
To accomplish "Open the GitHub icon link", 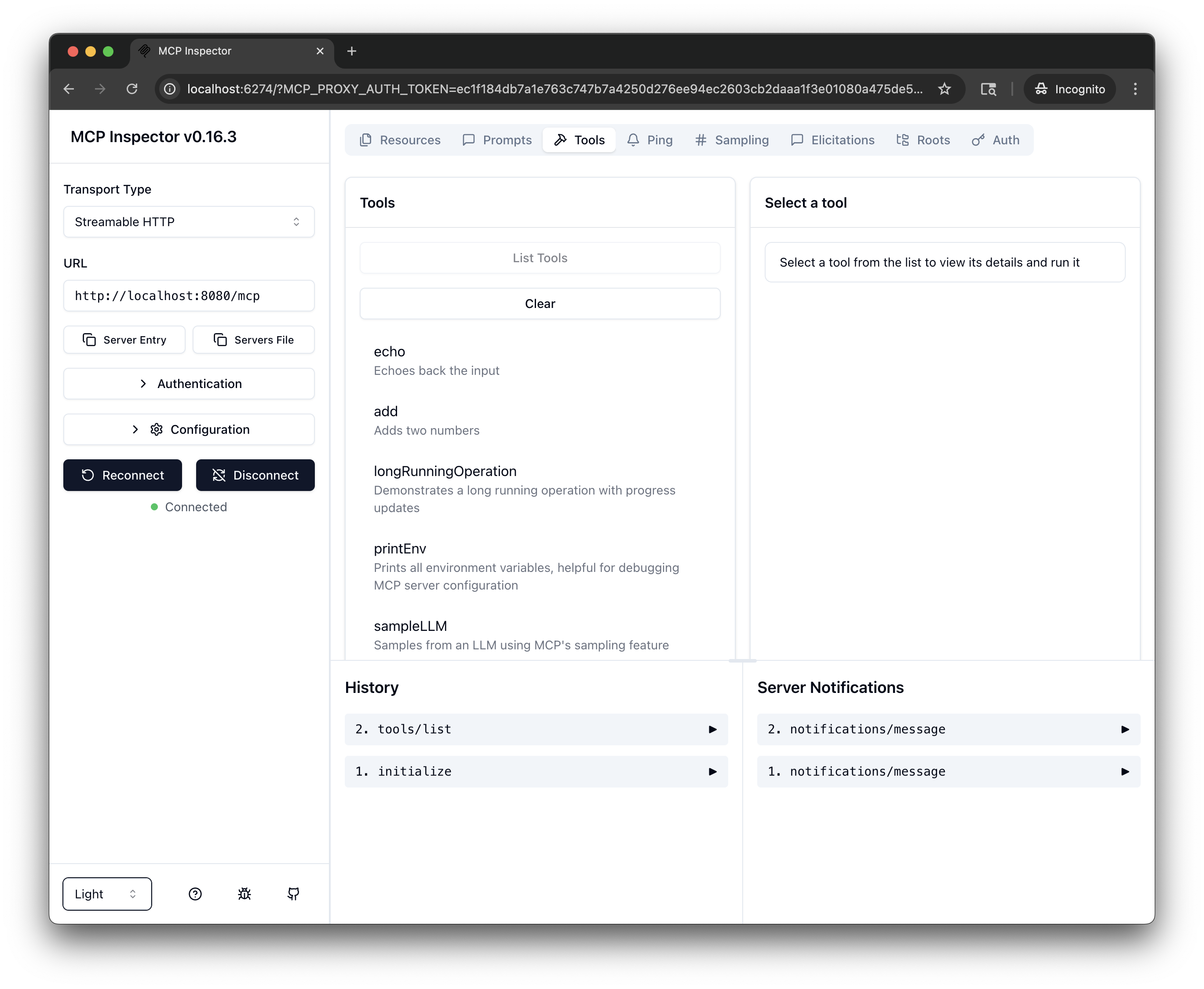I will [293, 894].
